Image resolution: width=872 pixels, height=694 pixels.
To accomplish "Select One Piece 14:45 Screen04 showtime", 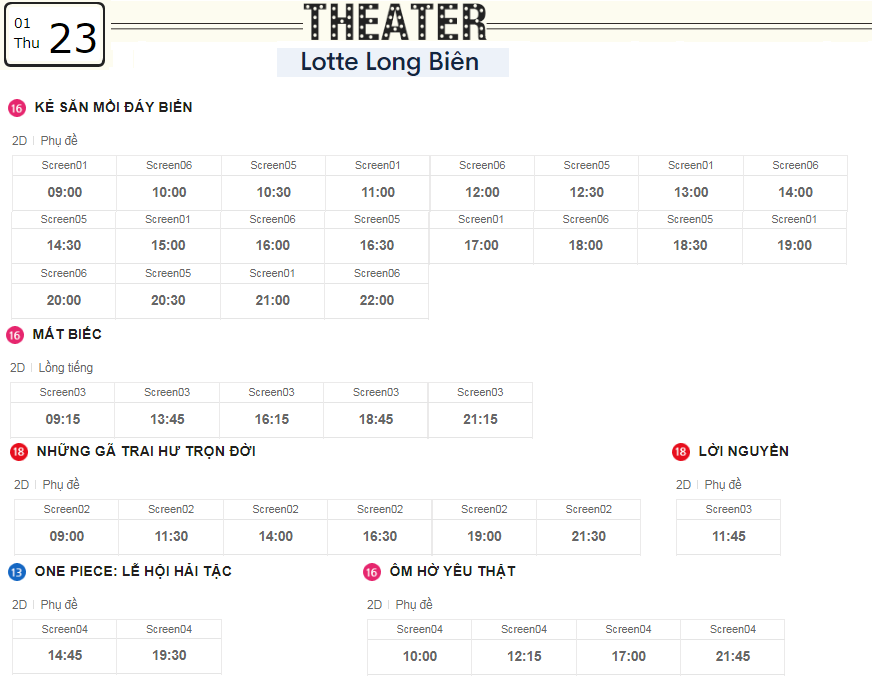I will [x=65, y=647].
